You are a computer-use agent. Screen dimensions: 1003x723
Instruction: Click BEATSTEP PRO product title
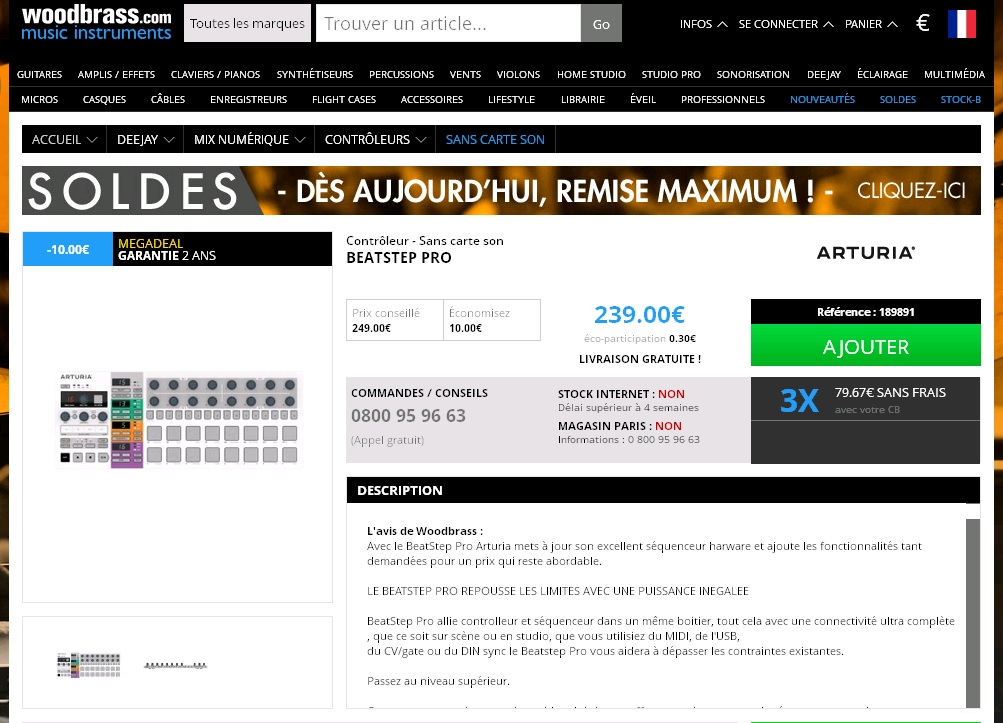[399, 258]
